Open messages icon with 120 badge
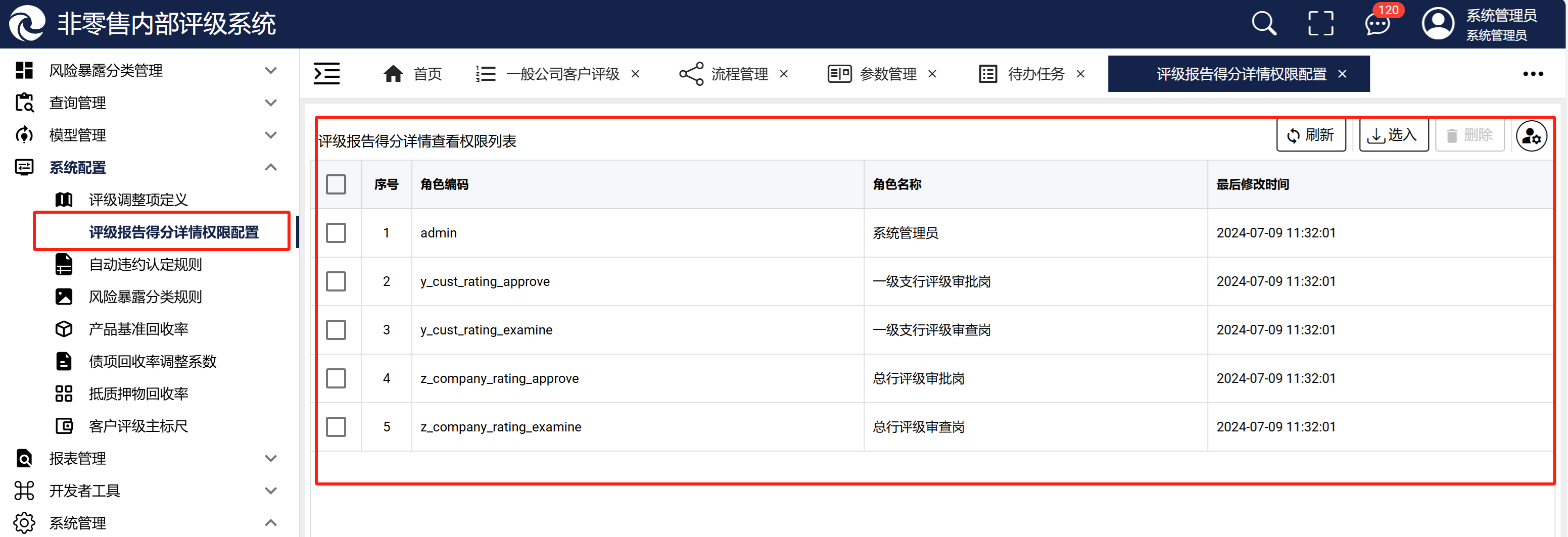This screenshot has height=537, width=1568. pyautogui.click(x=1377, y=24)
